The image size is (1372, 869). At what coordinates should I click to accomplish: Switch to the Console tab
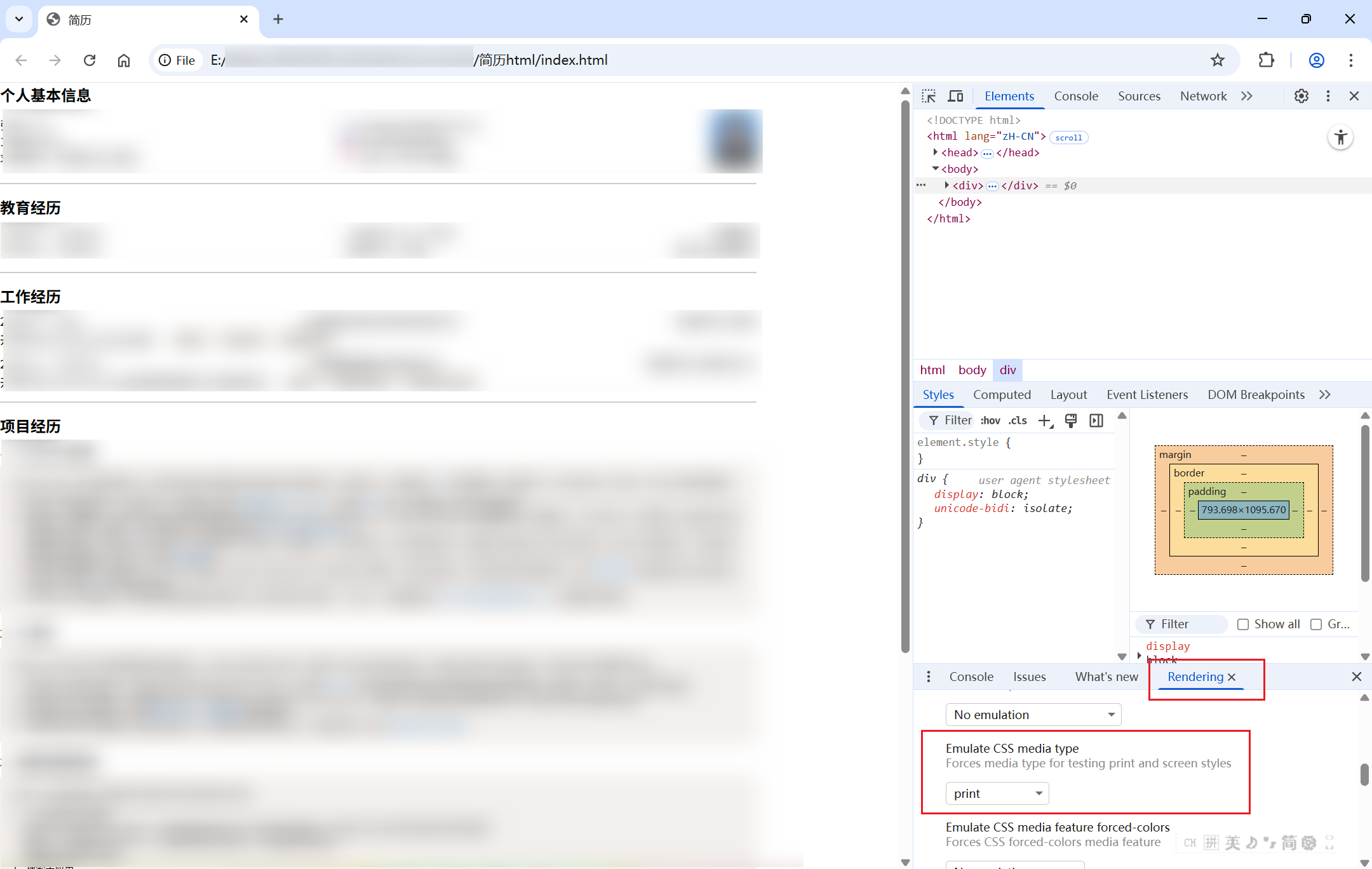click(1075, 96)
